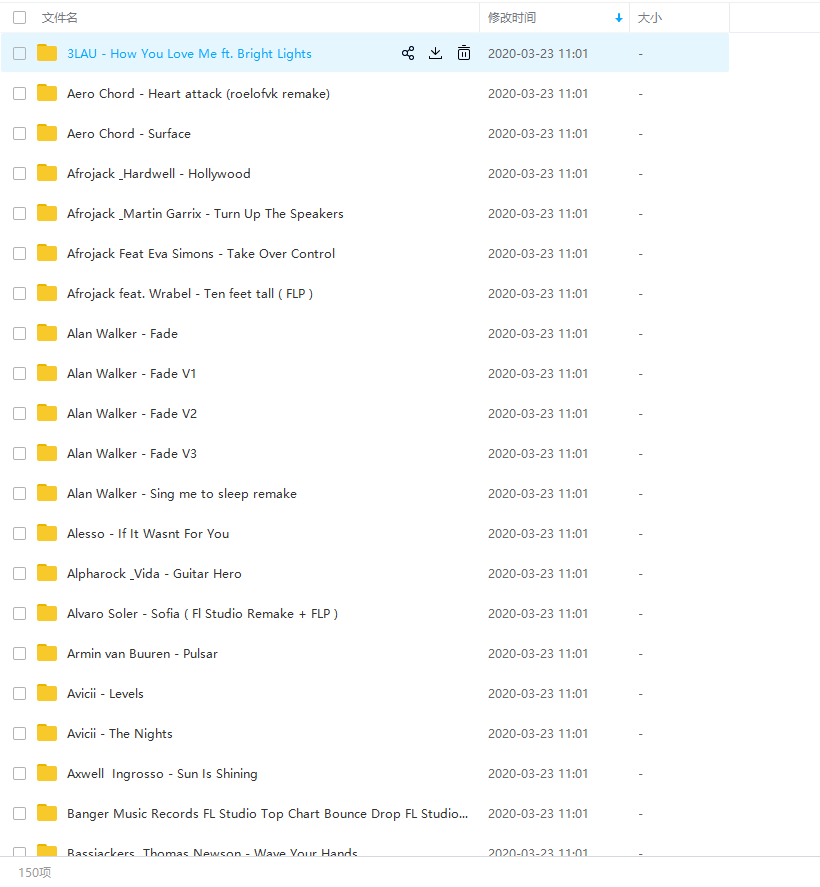Click the sort arrow next to 修改时间

pos(618,18)
